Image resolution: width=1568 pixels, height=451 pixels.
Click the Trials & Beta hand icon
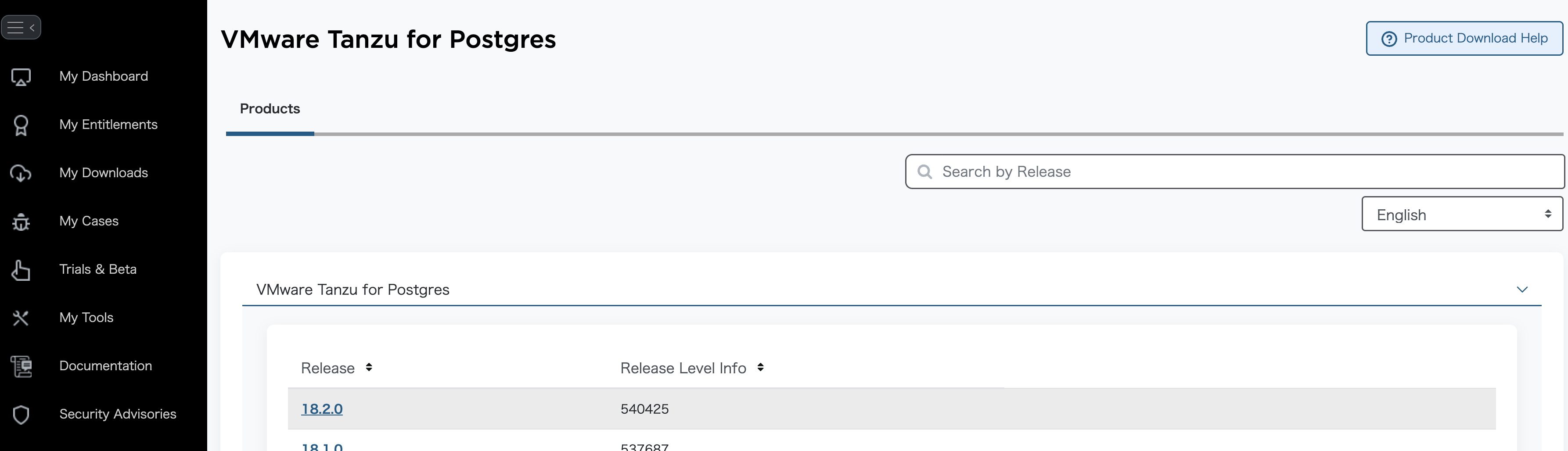(21, 270)
